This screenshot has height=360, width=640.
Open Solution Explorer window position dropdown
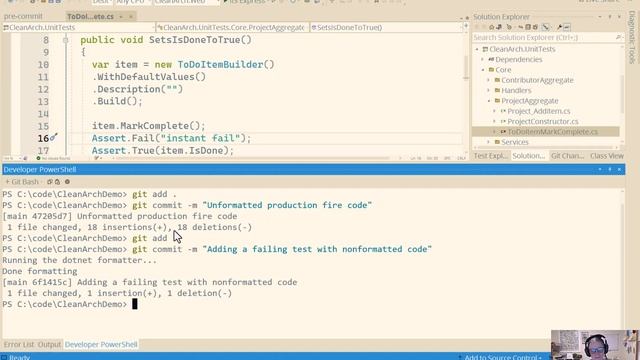coord(600,17)
